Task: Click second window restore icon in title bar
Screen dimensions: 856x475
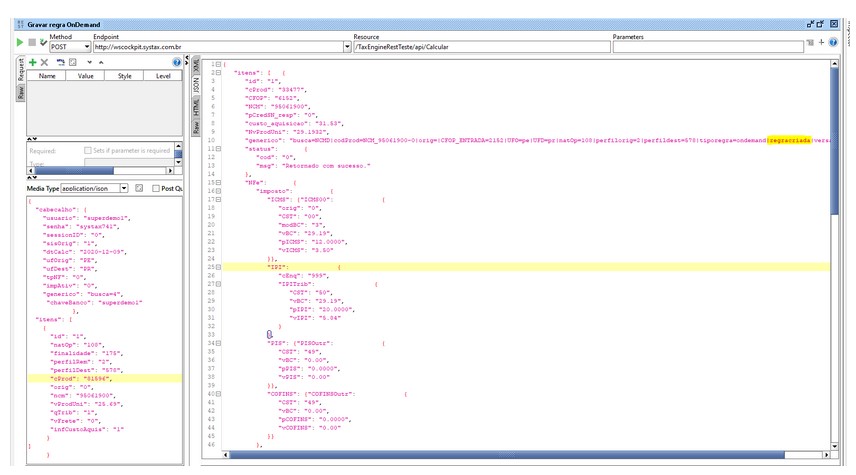Action: pos(821,24)
